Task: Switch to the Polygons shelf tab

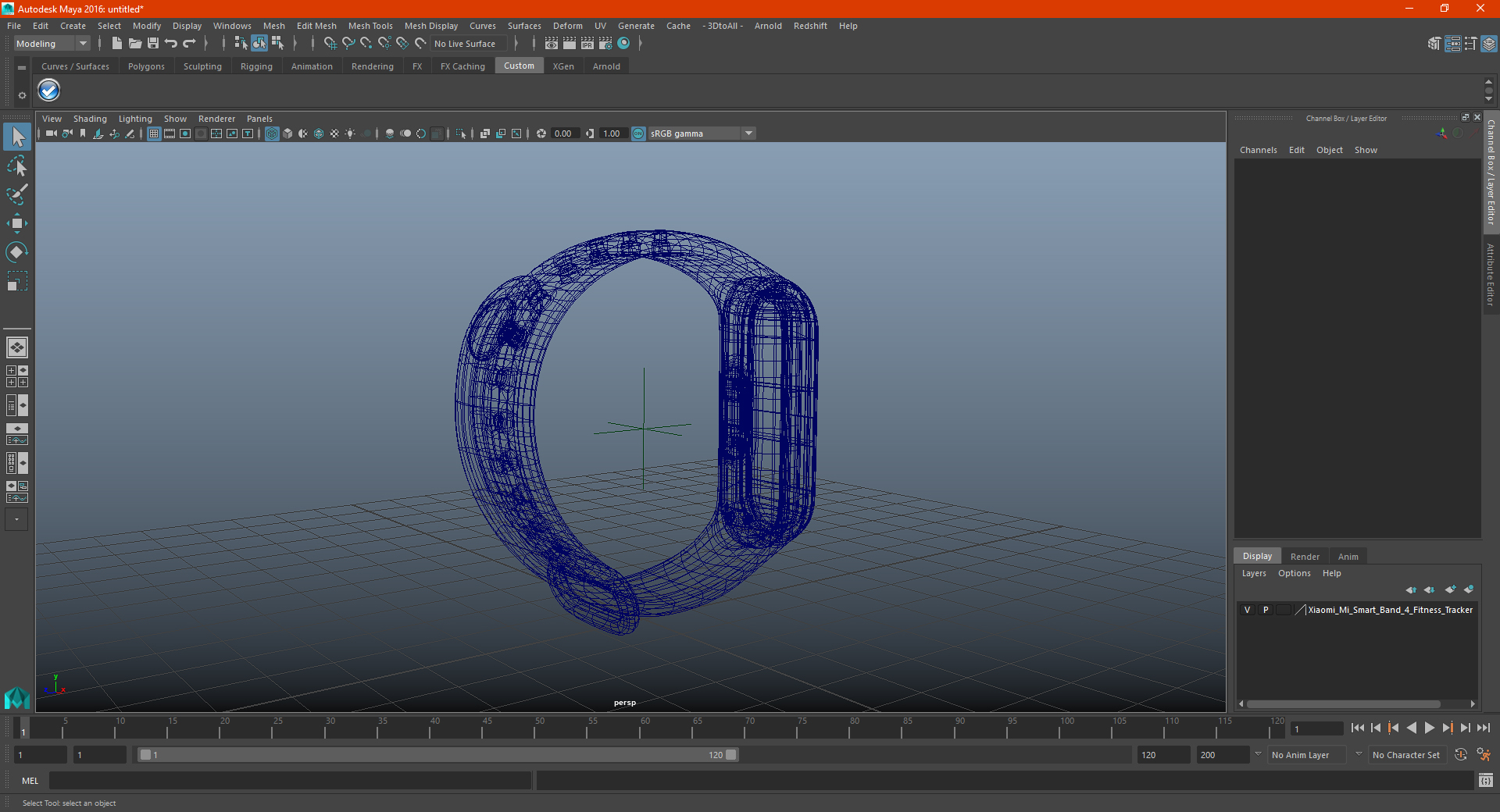Action: (x=146, y=66)
